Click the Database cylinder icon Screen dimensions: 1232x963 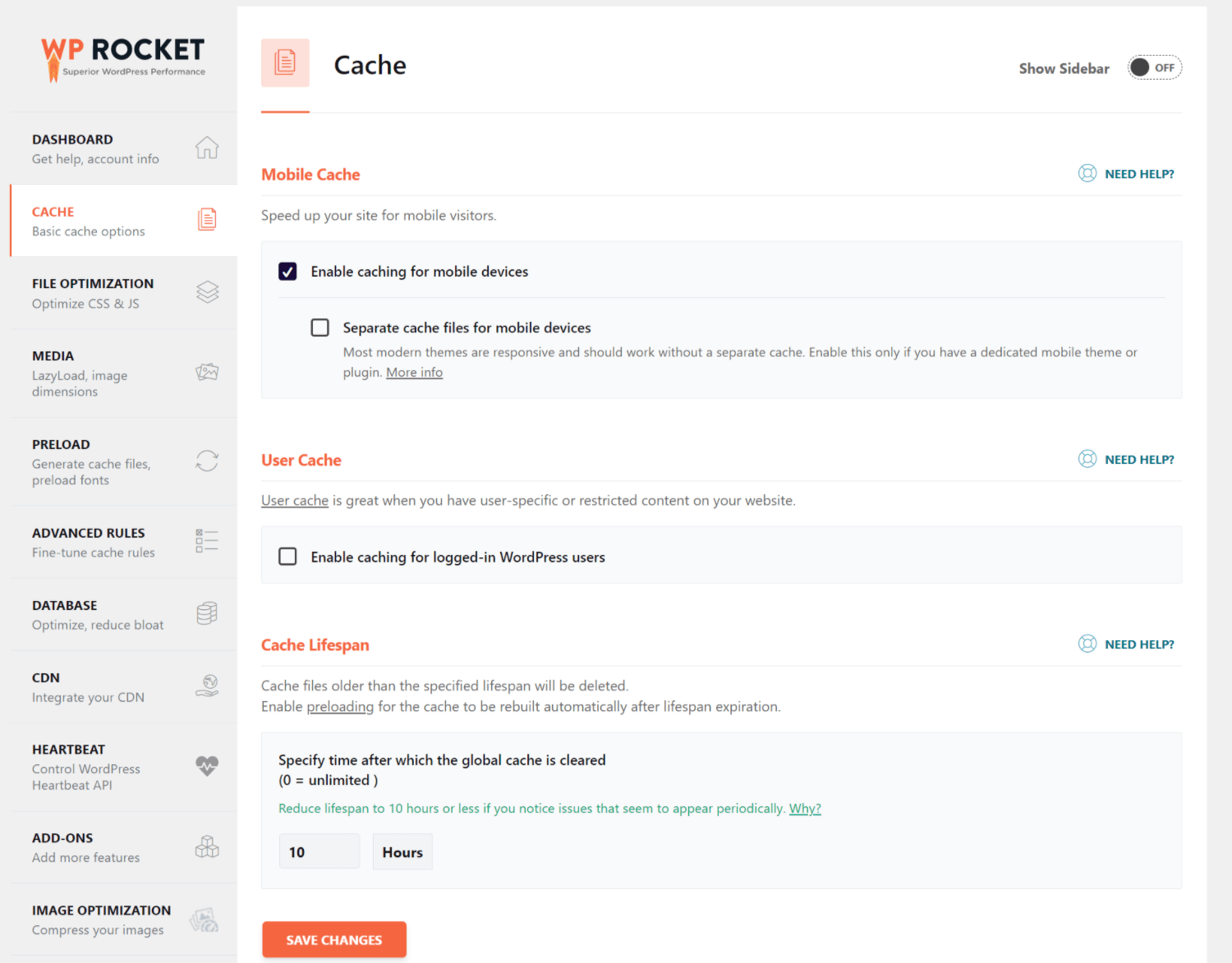(x=207, y=613)
